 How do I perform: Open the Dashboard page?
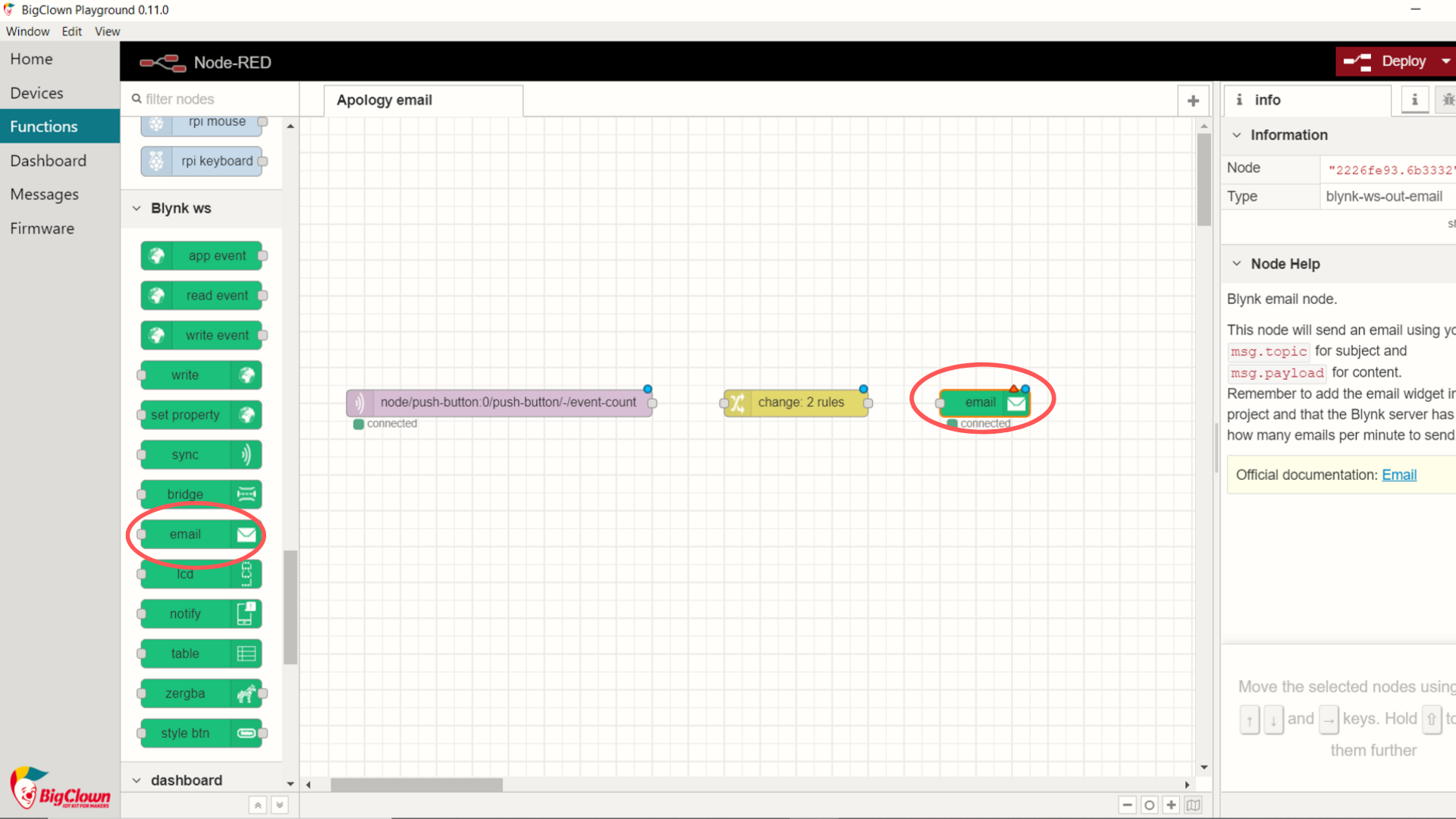(x=60, y=161)
